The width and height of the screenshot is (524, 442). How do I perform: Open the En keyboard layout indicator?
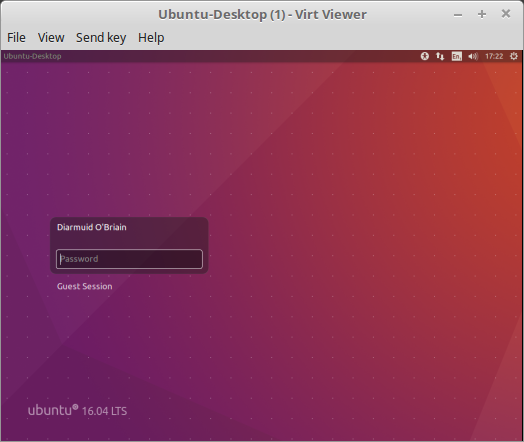pyautogui.click(x=456, y=56)
